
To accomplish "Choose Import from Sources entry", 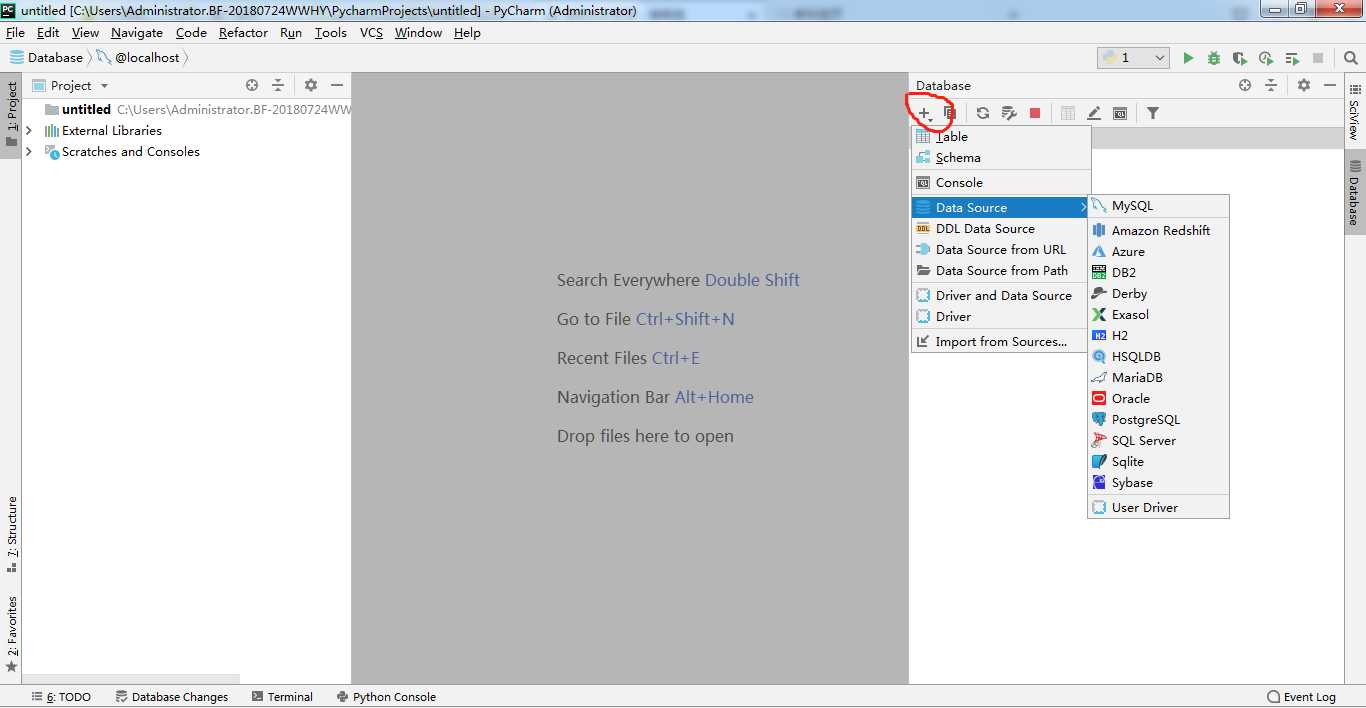I will 1001,342.
